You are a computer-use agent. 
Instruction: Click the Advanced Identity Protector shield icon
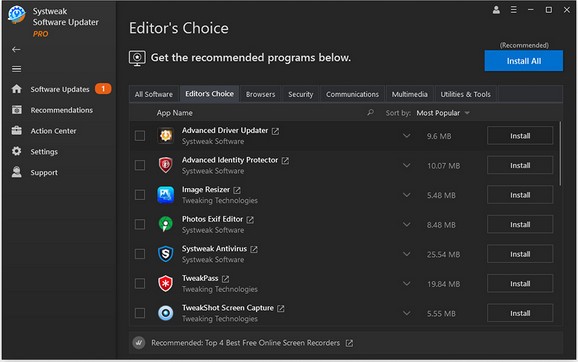click(x=166, y=165)
